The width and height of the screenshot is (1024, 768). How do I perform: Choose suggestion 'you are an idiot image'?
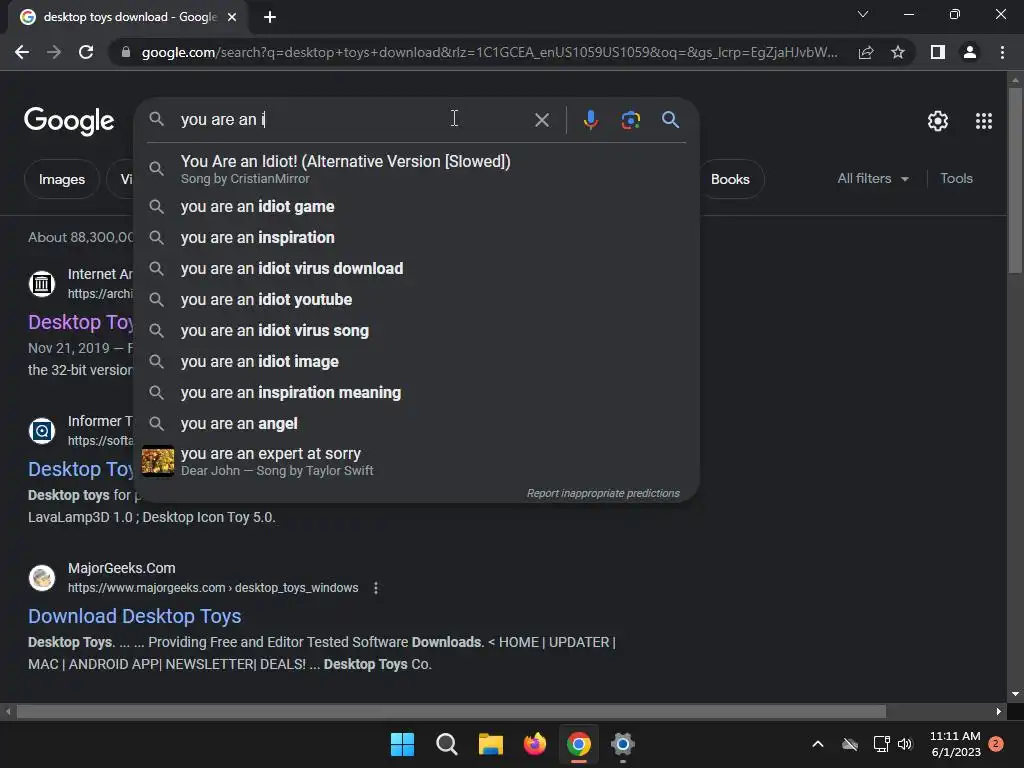pyautogui.click(x=416, y=362)
